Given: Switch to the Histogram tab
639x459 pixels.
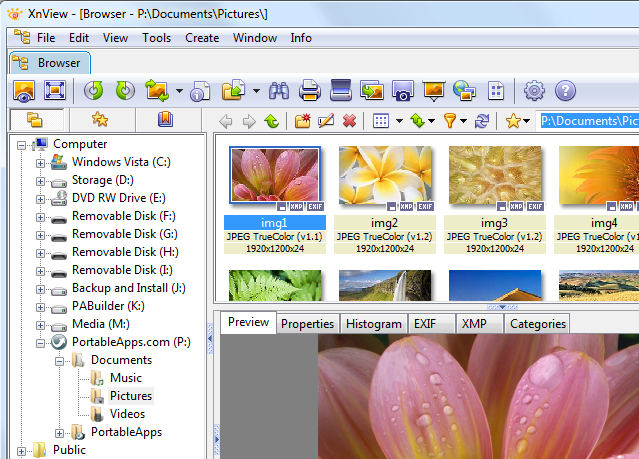Looking at the screenshot, I should pyautogui.click(x=374, y=324).
